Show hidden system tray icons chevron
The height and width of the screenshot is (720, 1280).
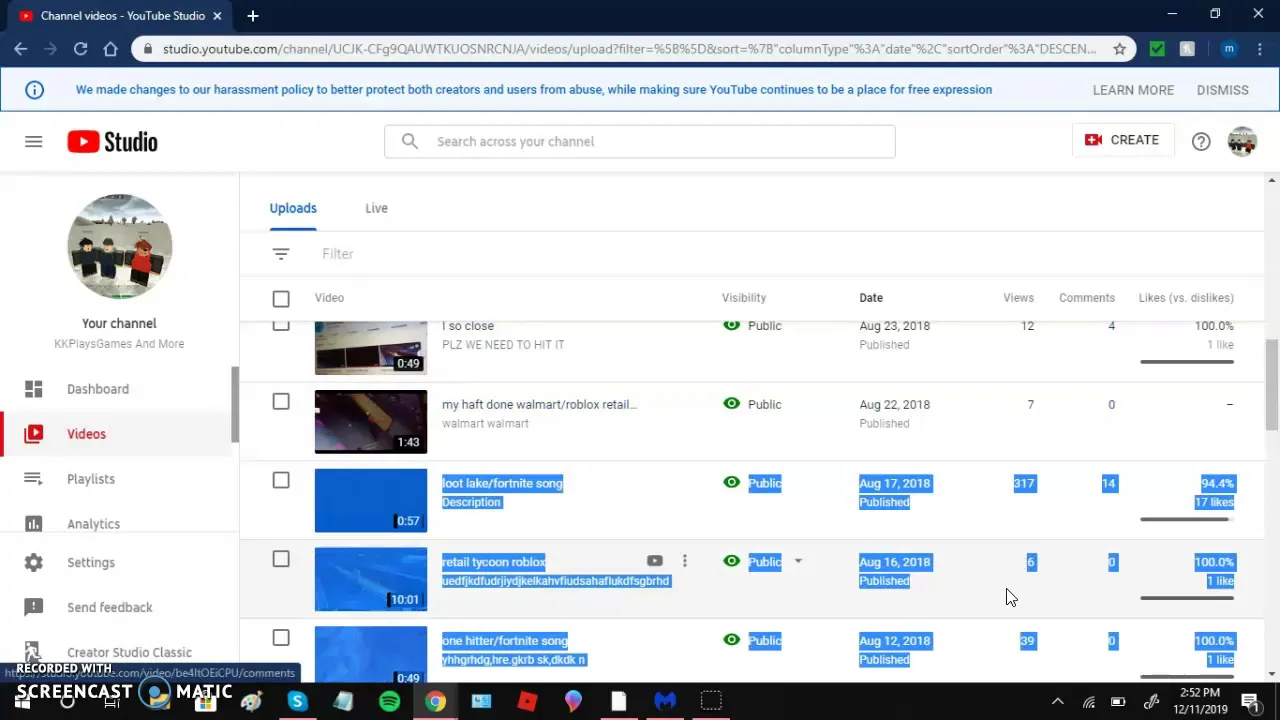click(x=1058, y=701)
